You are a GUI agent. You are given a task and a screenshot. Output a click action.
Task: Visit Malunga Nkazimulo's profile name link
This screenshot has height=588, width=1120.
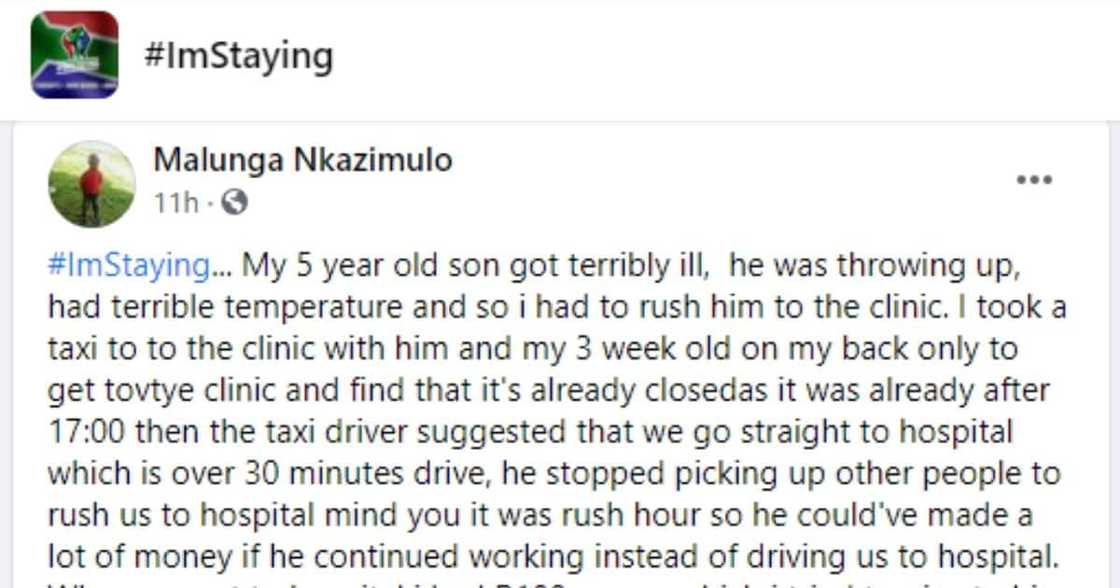coord(303,159)
